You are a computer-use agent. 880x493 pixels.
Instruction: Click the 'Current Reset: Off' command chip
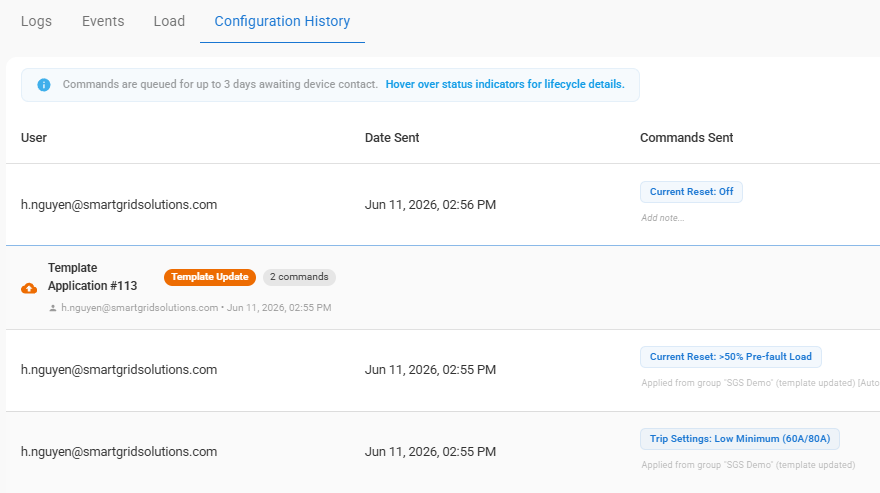click(691, 192)
